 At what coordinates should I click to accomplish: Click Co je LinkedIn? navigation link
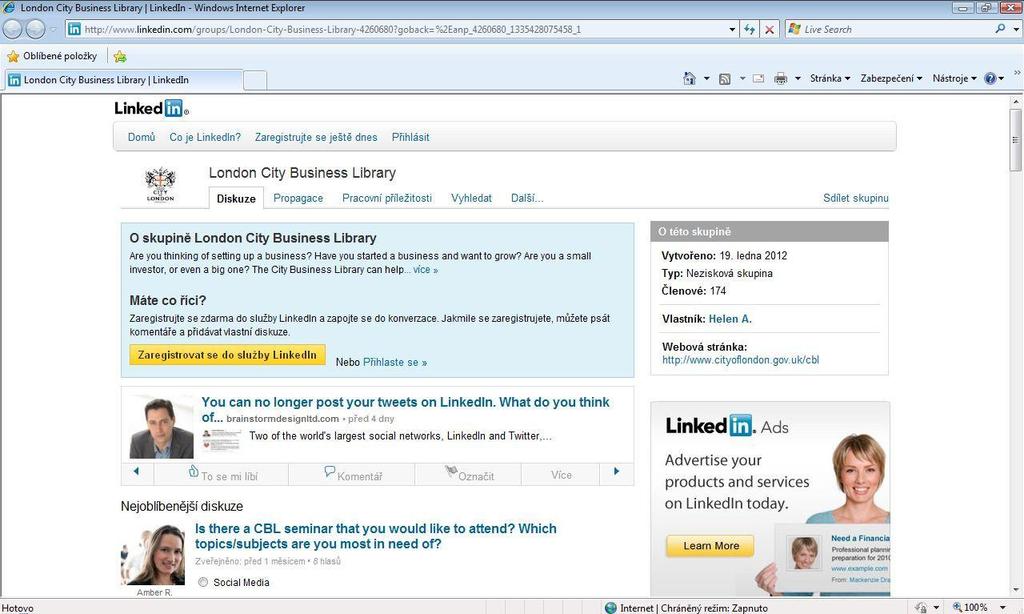[205, 137]
